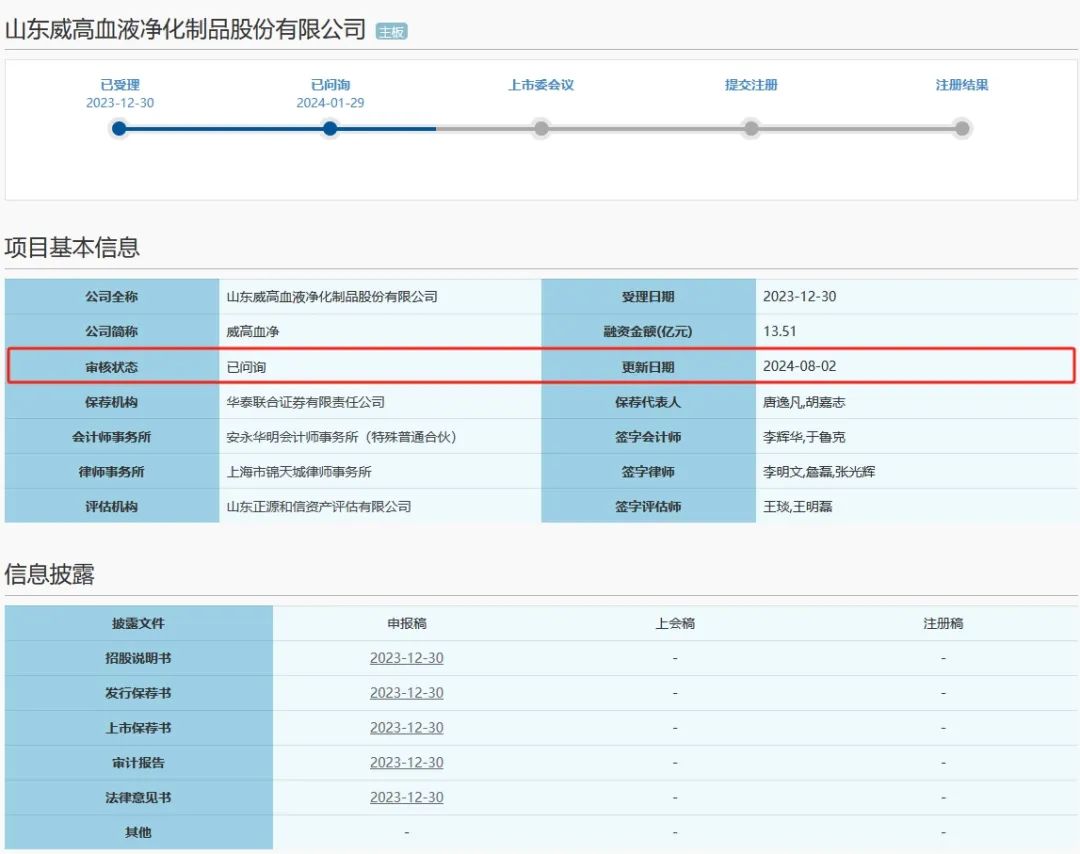Click the 提交注册 progress step dot
The width and height of the screenshot is (1080, 854).
coord(751,128)
